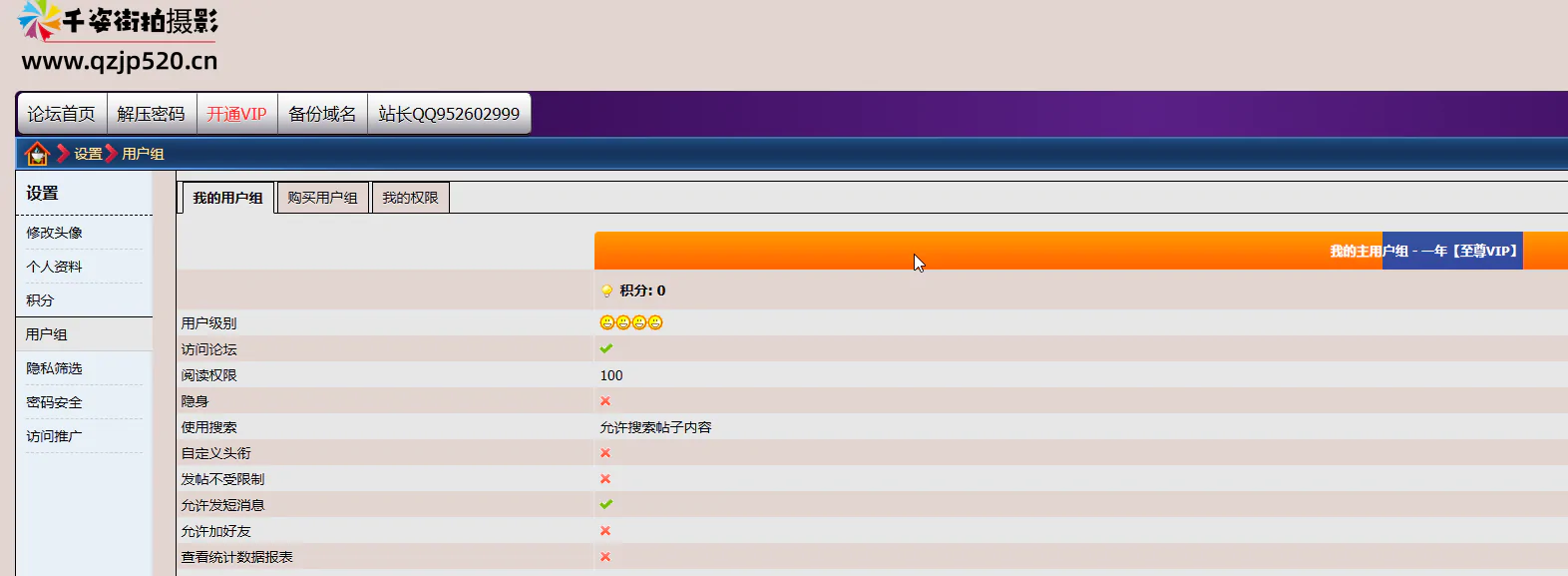This screenshot has height=576, width=1568.
Task: Open 个人资料 in settings sidebar
Action: pos(54,267)
